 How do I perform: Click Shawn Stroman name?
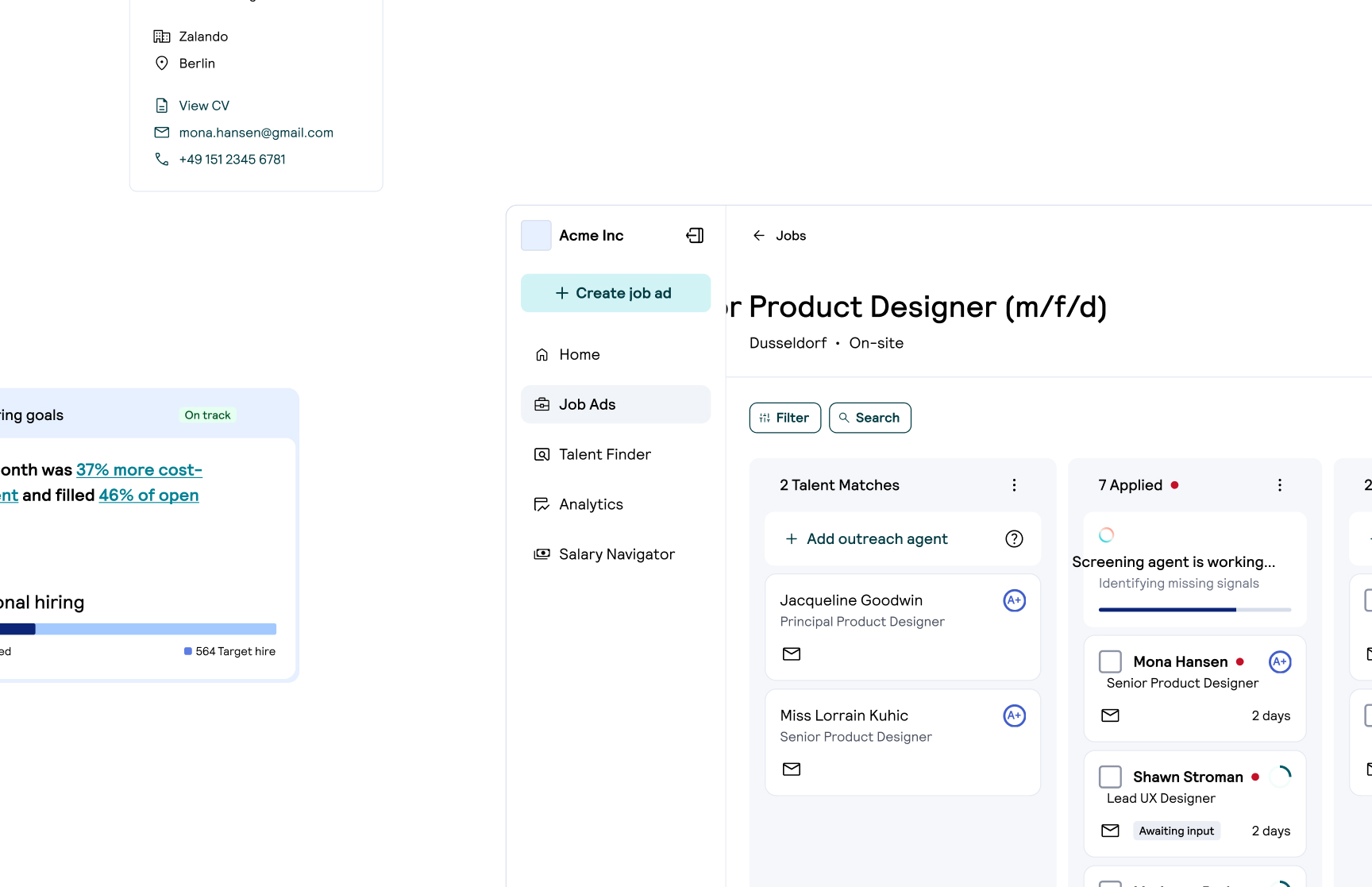pos(1188,777)
